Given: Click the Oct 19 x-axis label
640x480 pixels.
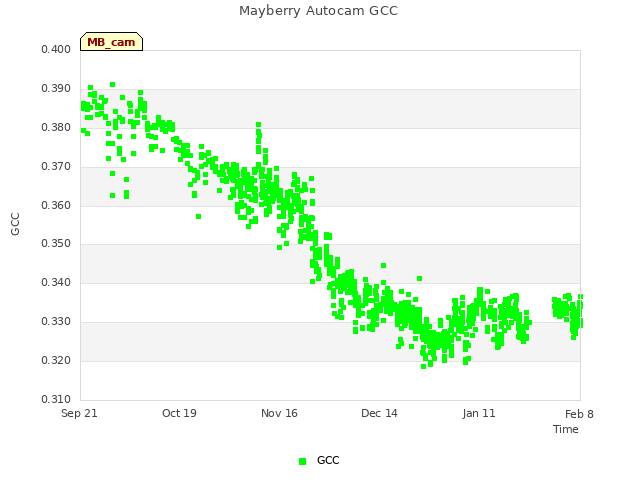Looking at the screenshot, I should pos(179,413).
